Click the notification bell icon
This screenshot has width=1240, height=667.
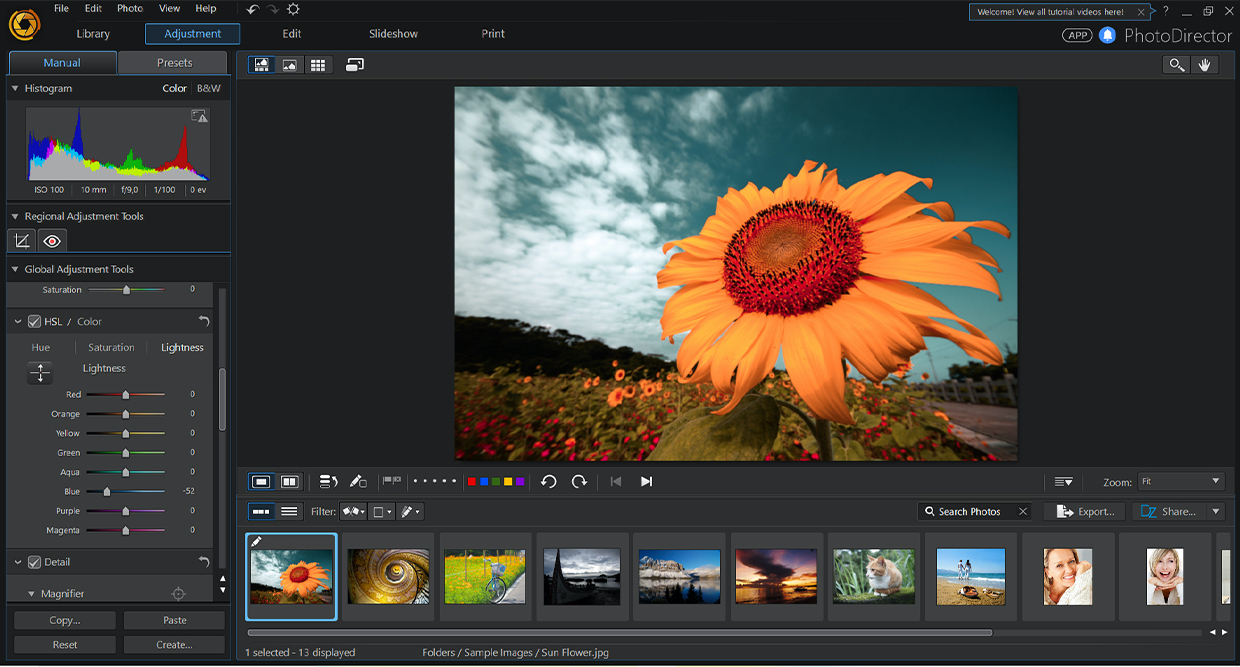point(1107,35)
